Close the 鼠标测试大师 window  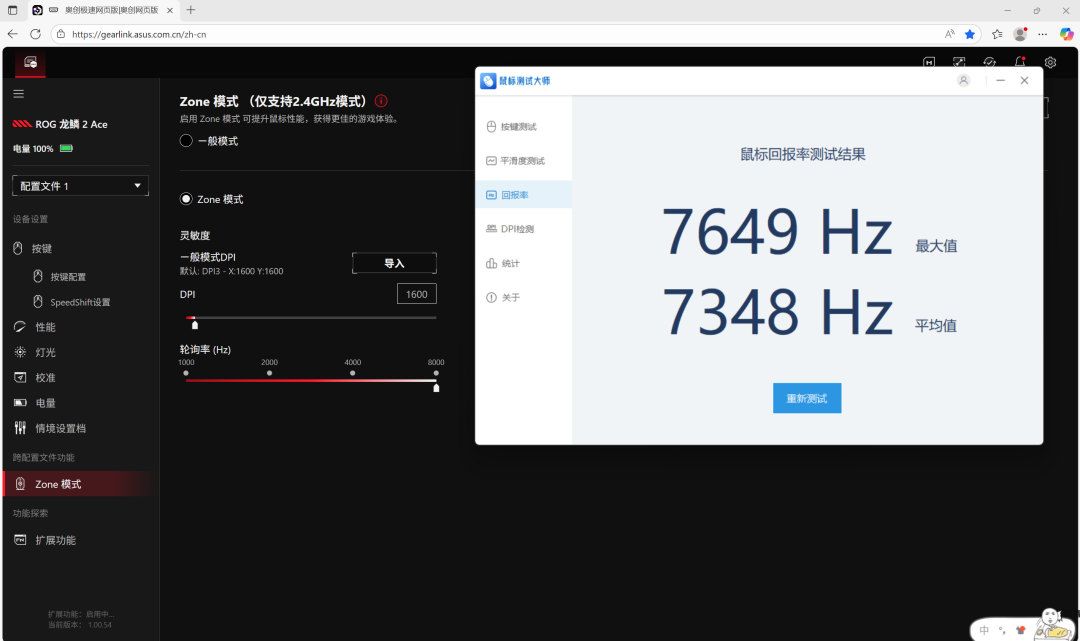click(x=1024, y=81)
